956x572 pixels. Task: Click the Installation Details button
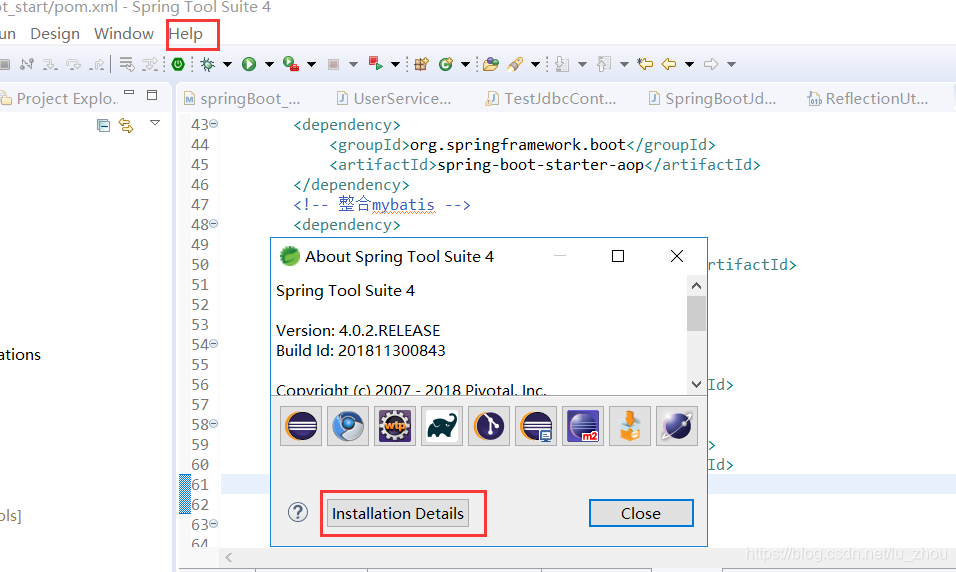coord(398,513)
